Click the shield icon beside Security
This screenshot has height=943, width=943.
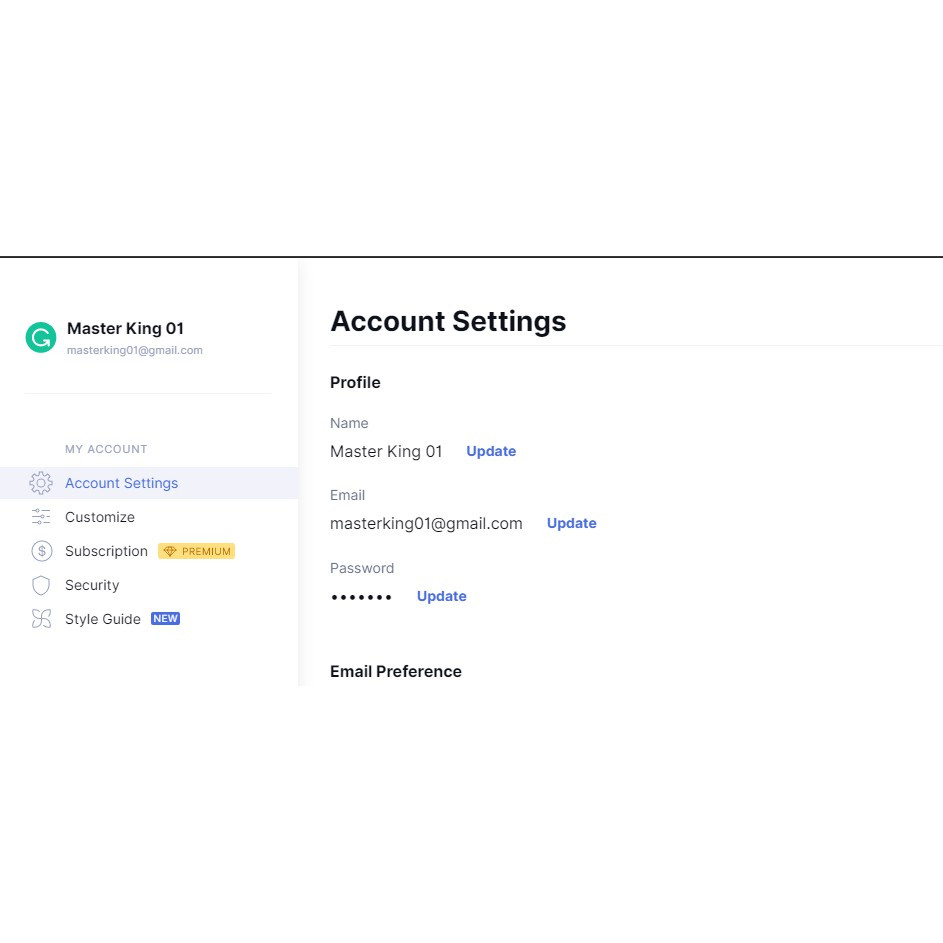[41, 585]
